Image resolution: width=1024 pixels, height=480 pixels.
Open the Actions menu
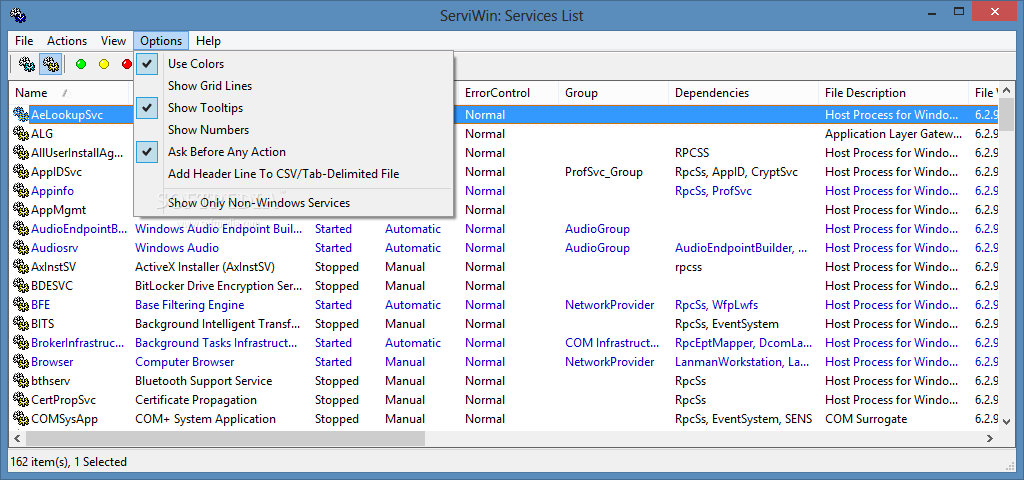pyautogui.click(x=67, y=40)
